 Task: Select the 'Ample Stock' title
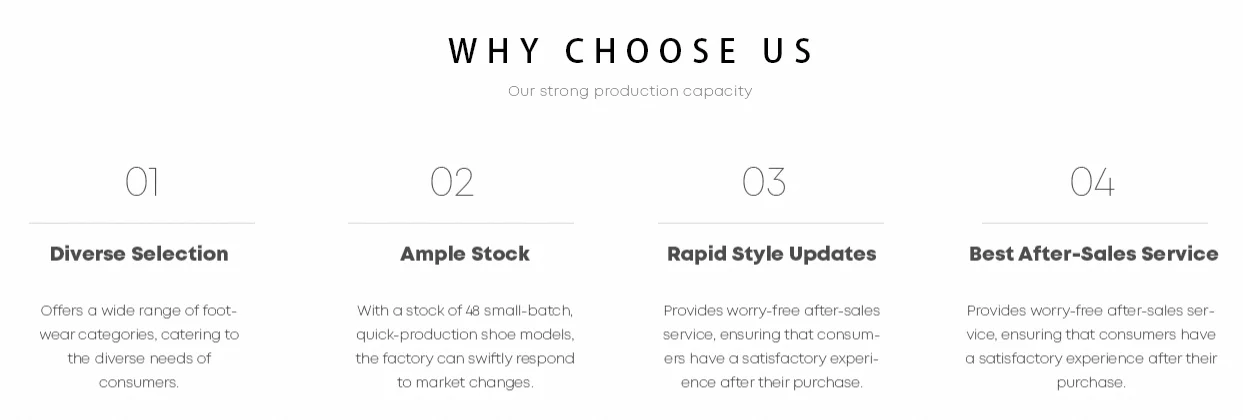(465, 254)
